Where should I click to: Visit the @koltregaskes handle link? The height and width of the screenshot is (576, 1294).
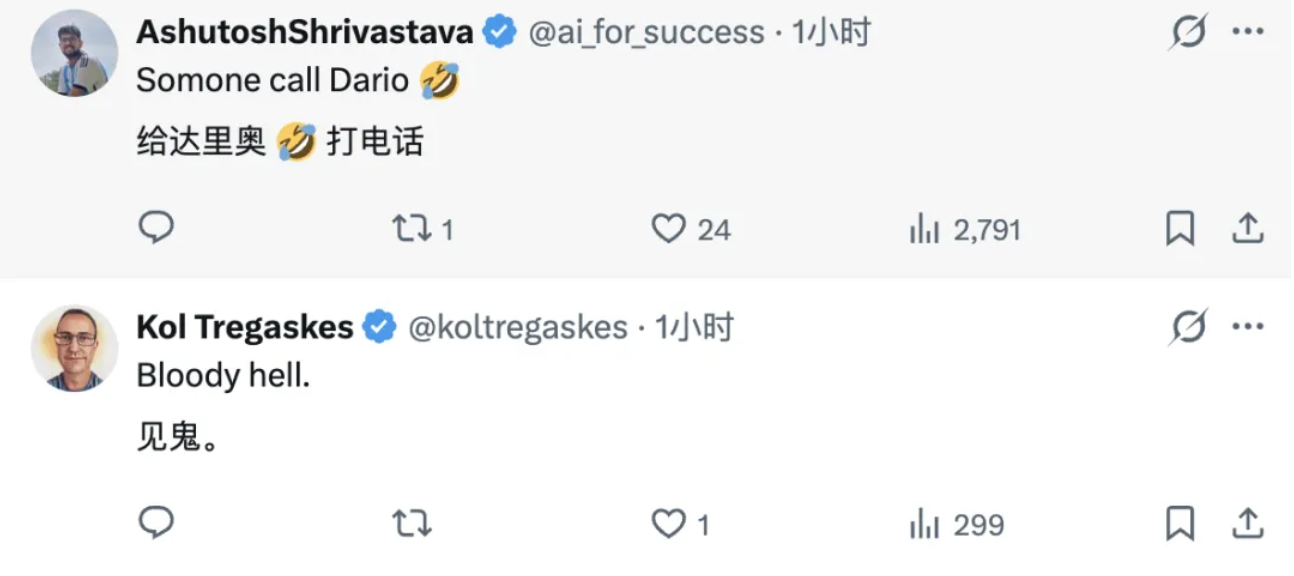coord(518,327)
